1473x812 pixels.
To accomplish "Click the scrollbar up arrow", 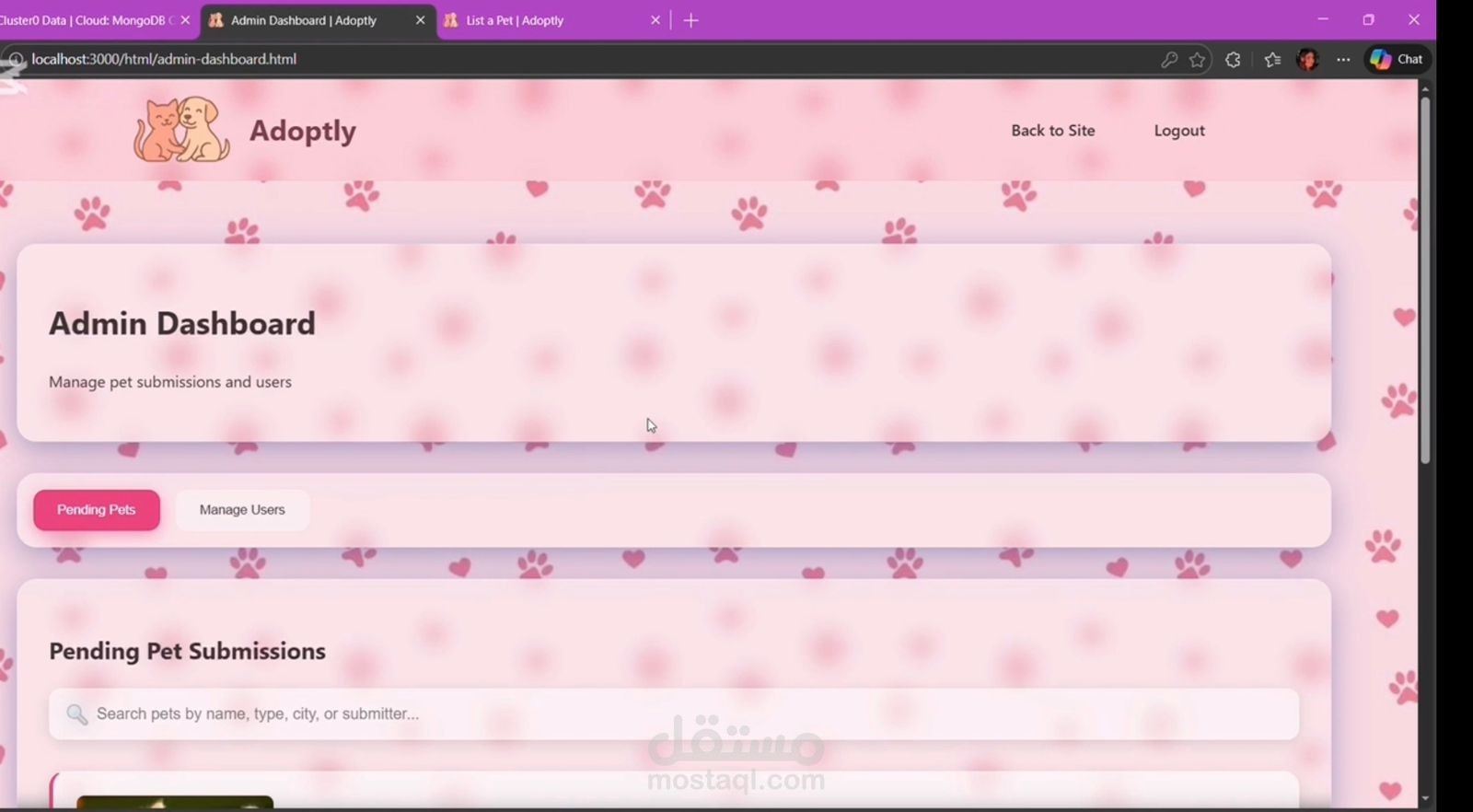I will 1425,89.
